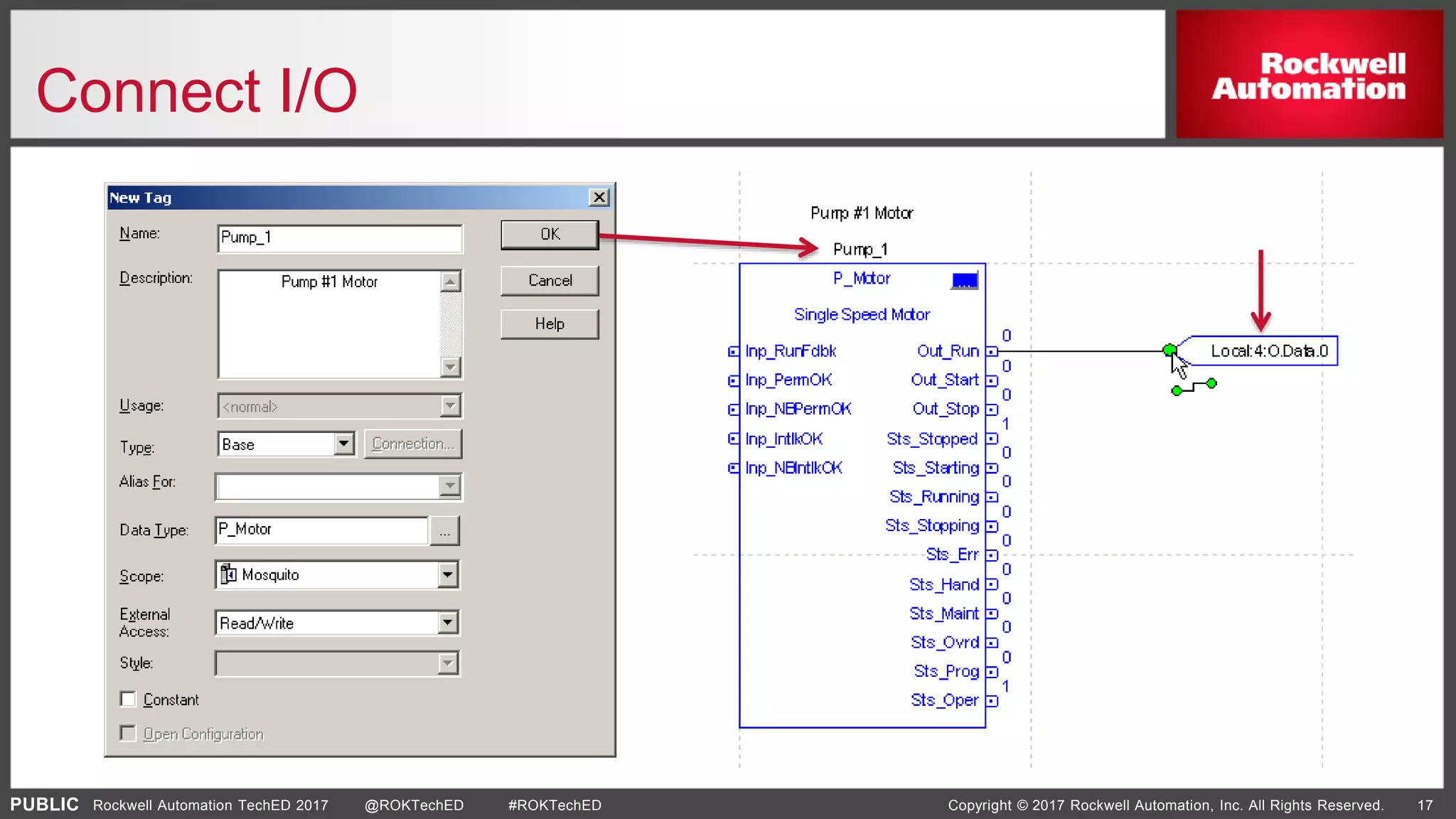Open the Scope dropdown showing Mosquito

pyautogui.click(x=447, y=574)
